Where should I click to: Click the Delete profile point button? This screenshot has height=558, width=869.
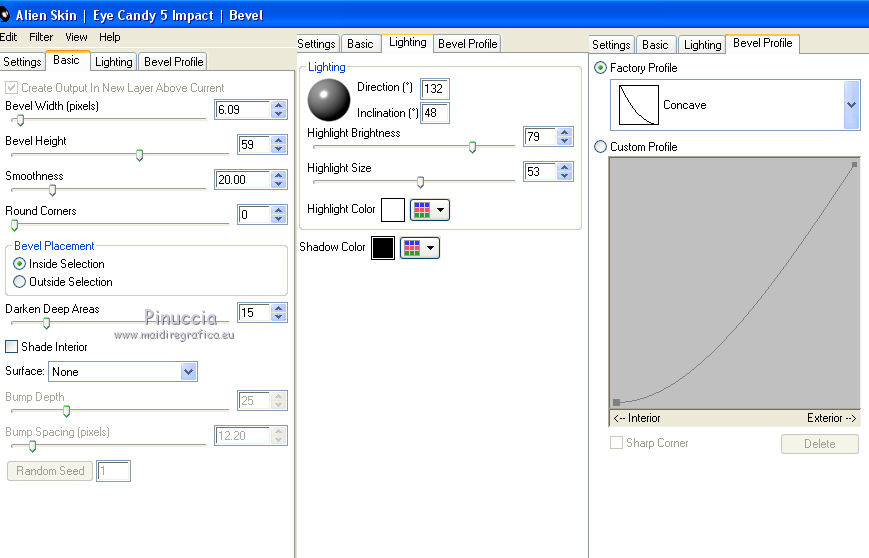[820, 443]
